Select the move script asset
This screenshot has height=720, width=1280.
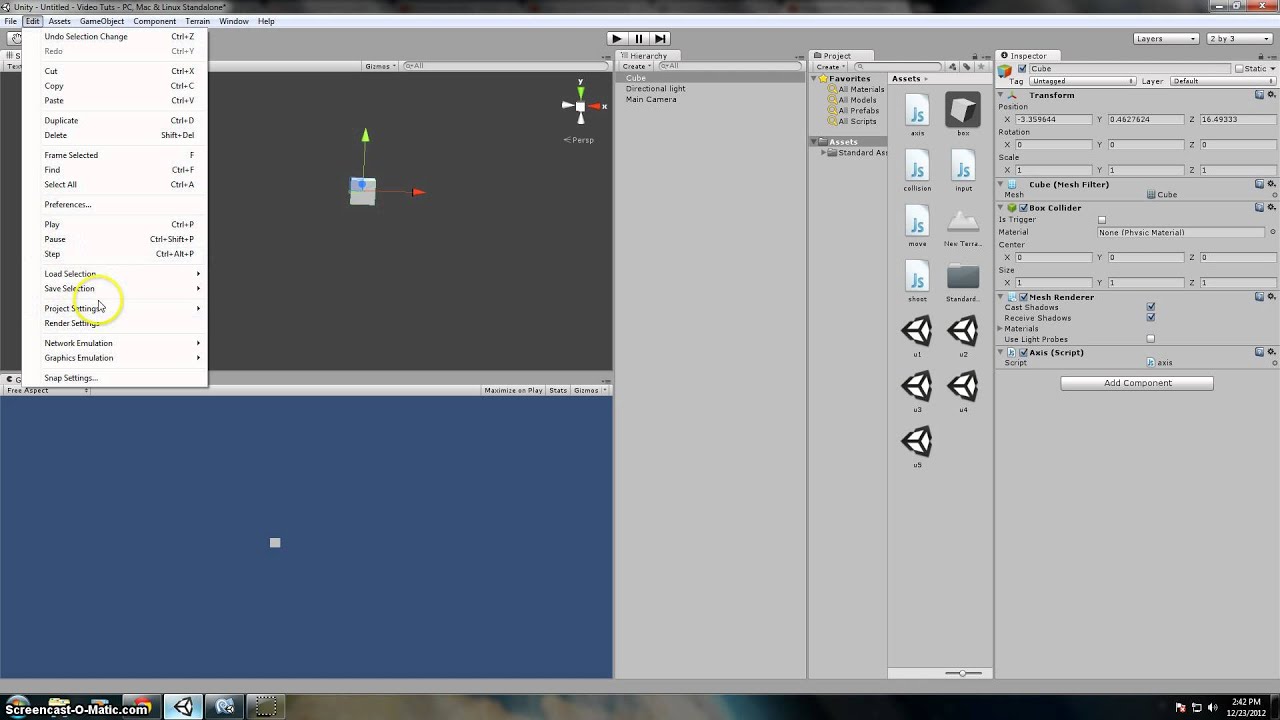coord(917,221)
